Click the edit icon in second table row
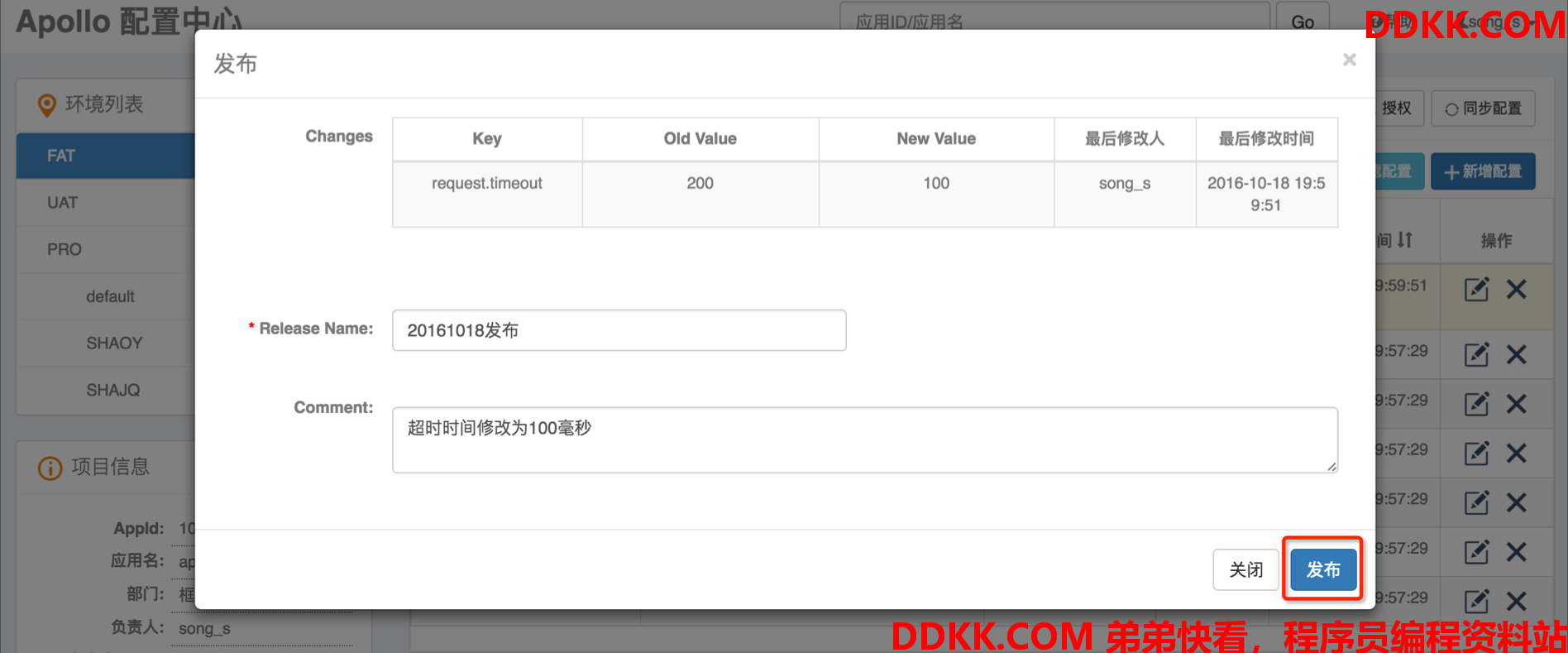The height and width of the screenshot is (653, 1568). pyautogui.click(x=1476, y=354)
